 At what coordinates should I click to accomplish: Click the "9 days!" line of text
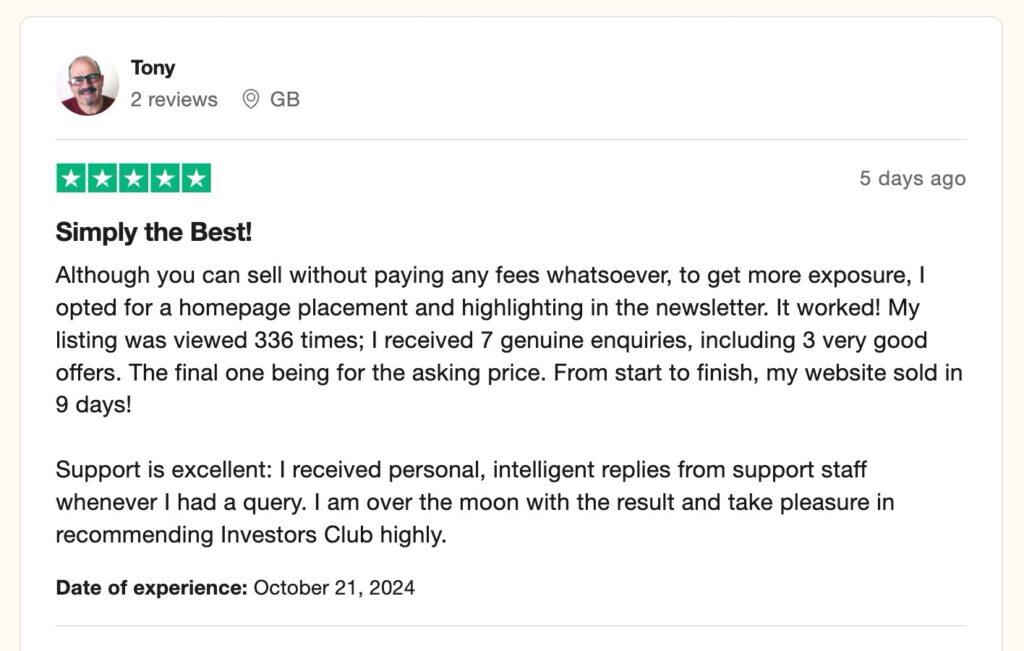tap(93, 407)
